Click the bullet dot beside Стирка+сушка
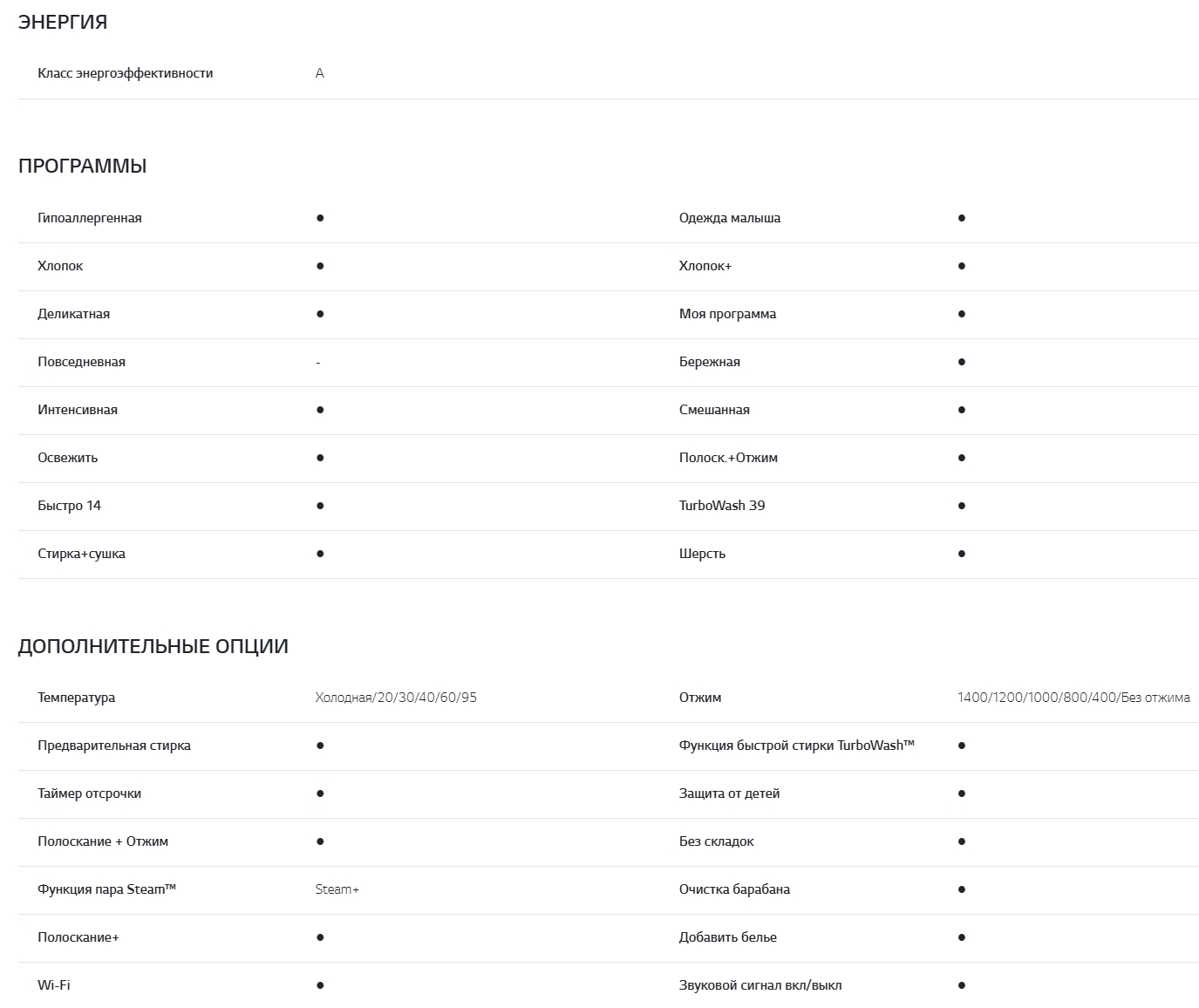Screen dimensions: 1199x1008 (320, 554)
